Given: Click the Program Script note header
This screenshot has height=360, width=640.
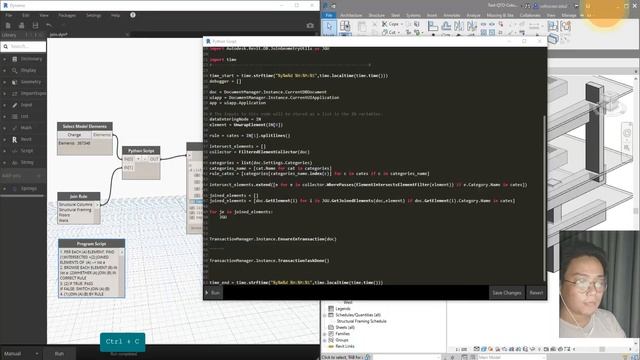Looking at the screenshot, I should 91,244.
